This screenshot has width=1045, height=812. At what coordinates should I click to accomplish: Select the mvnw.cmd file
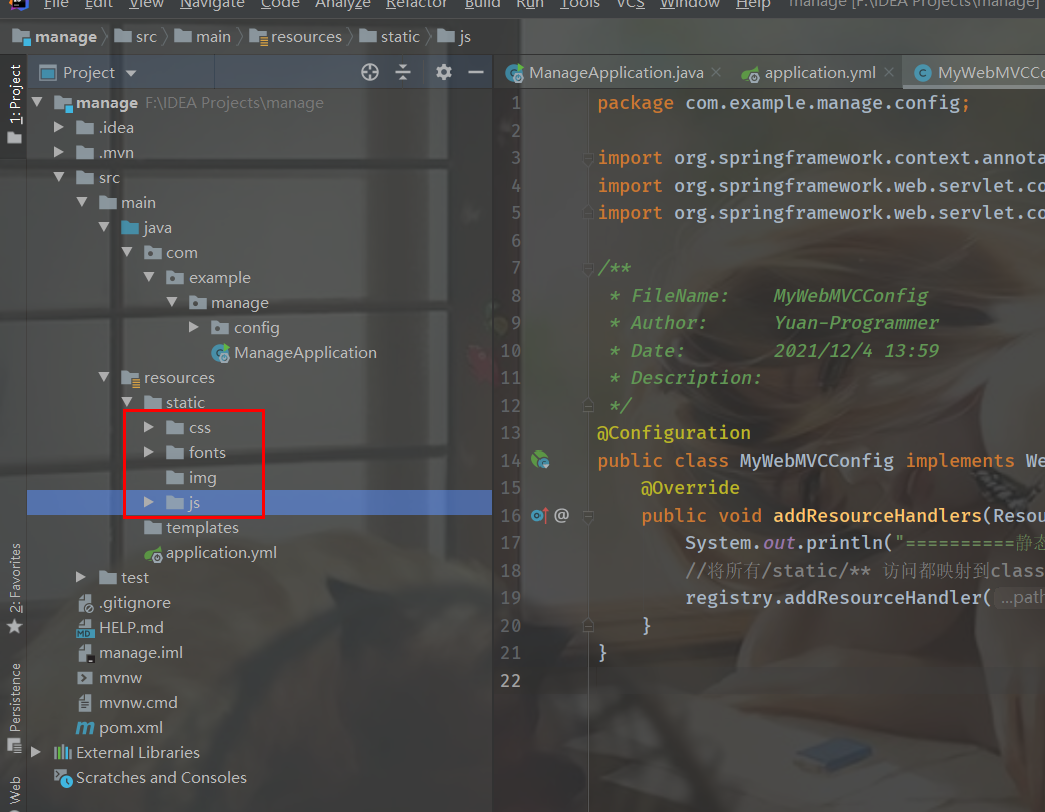point(127,703)
